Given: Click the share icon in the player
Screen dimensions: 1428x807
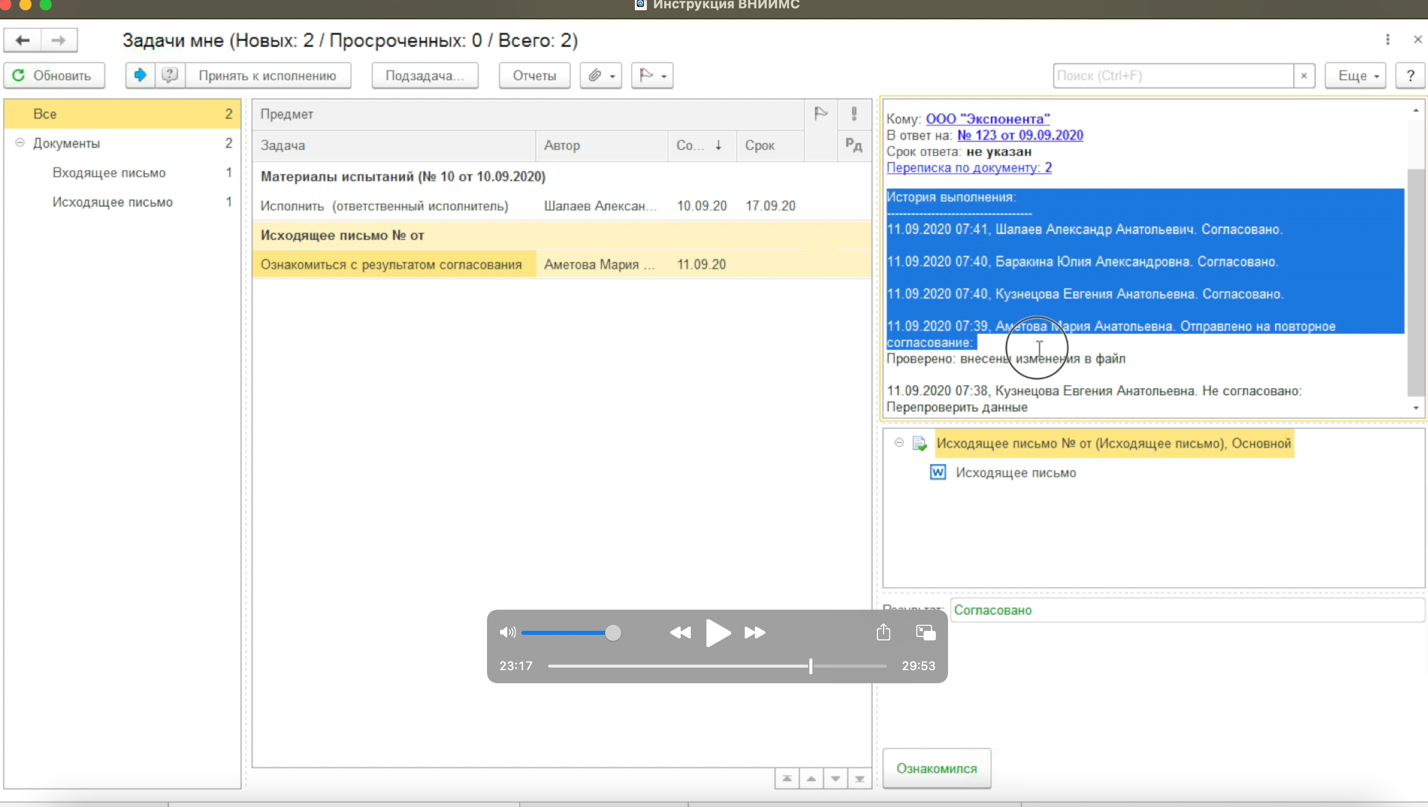Looking at the screenshot, I should tap(883, 632).
